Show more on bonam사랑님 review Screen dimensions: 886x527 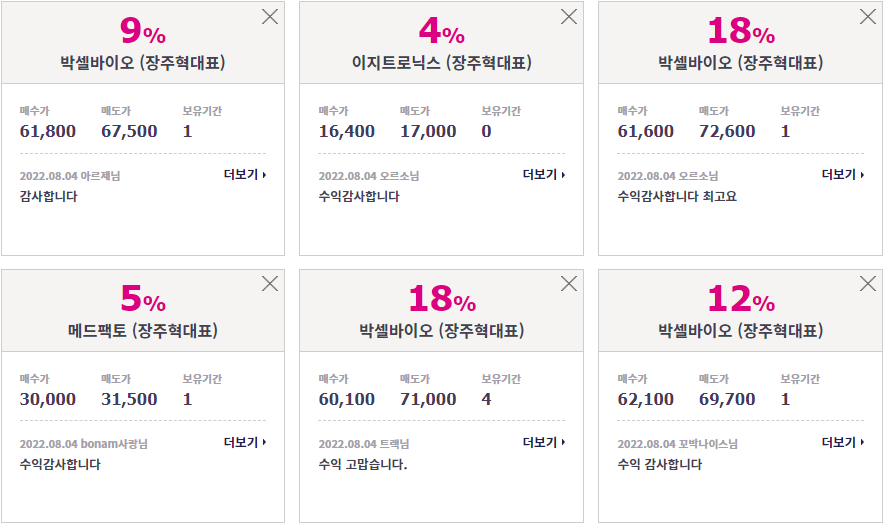245,442
